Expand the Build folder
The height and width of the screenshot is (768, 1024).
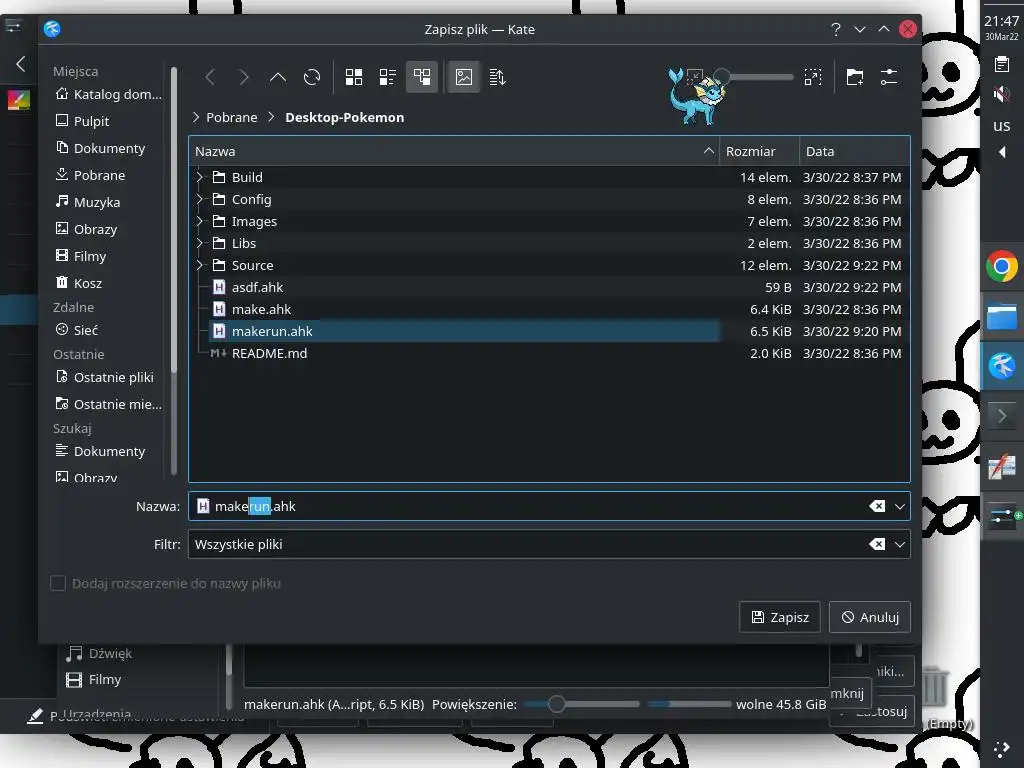[200, 177]
